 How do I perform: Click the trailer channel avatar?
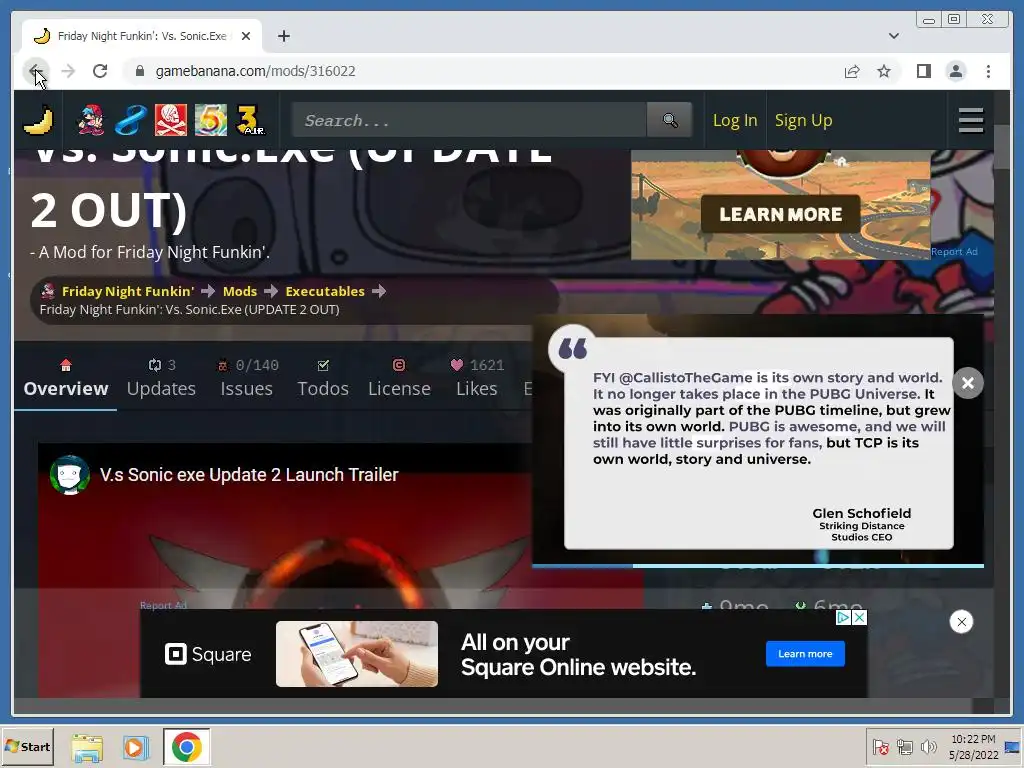pyautogui.click(x=69, y=475)
